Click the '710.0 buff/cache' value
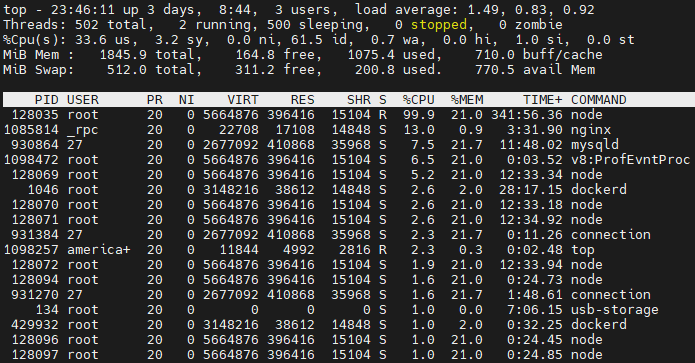 (x=539, y=55)
